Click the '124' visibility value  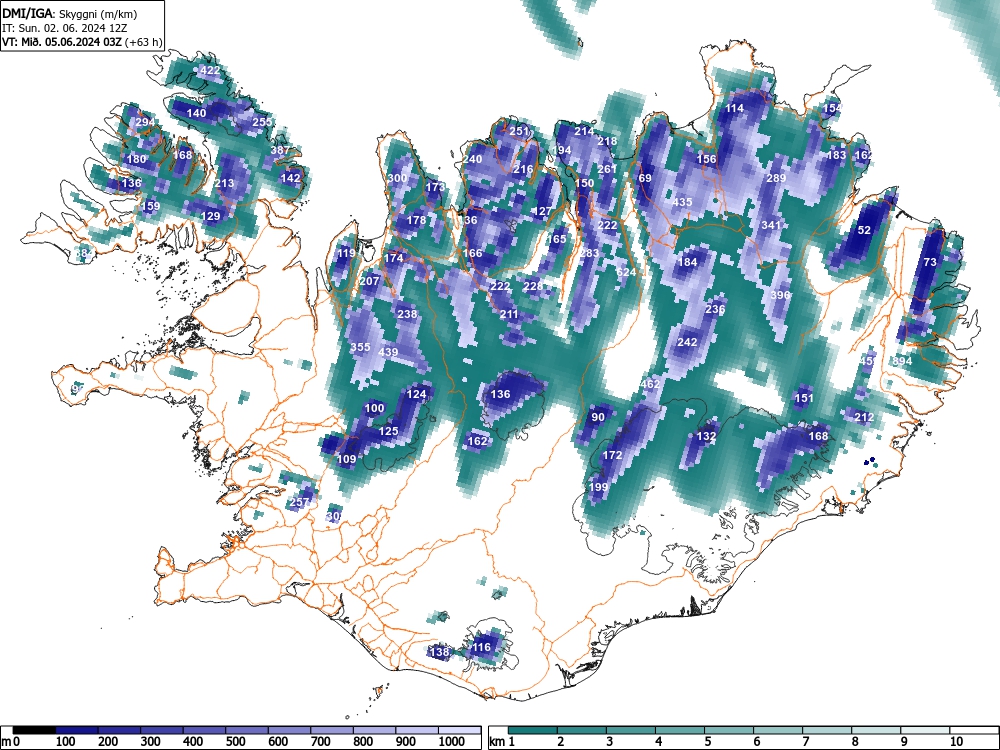tap(416, 394)
